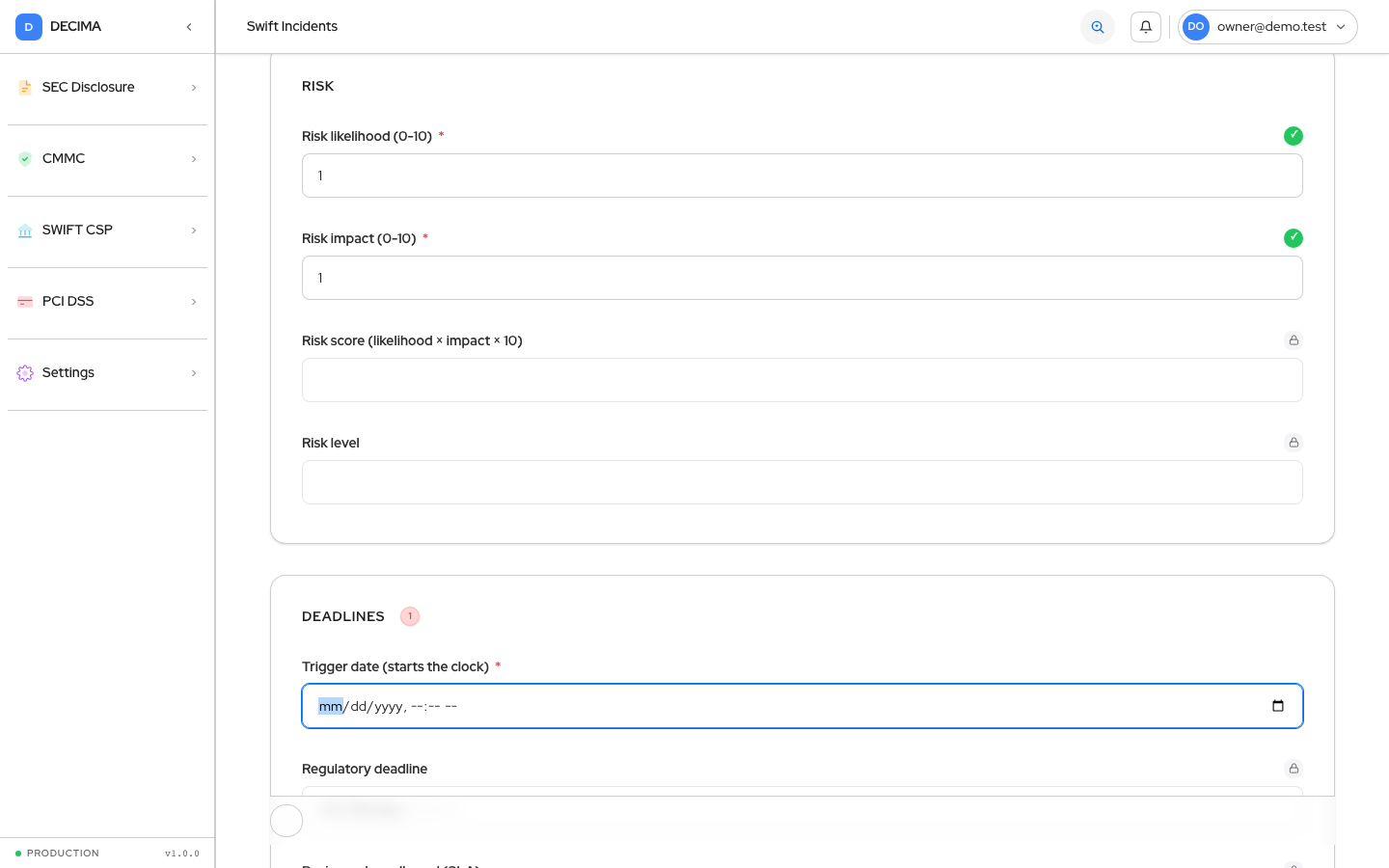Expand the PCI DSS menu chevron
This screenshot has height=868, width=1389.
pyautogui.click(x=194, y=302)
